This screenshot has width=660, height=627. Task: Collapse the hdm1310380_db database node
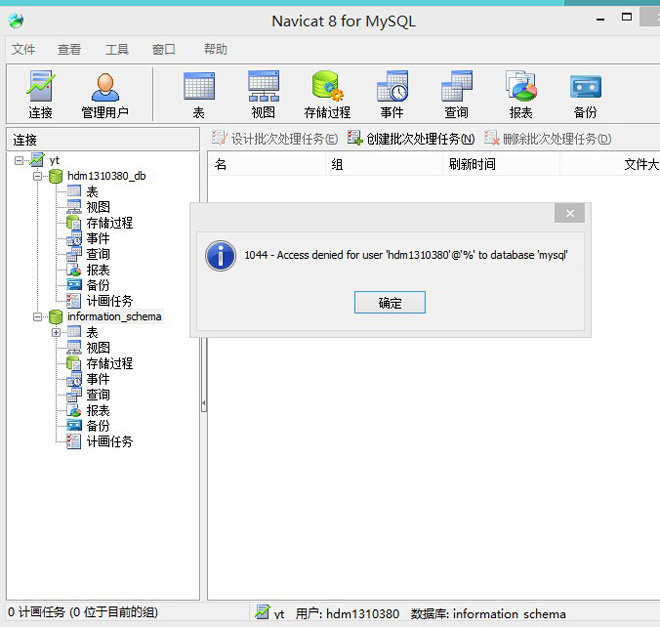point(37,176)
